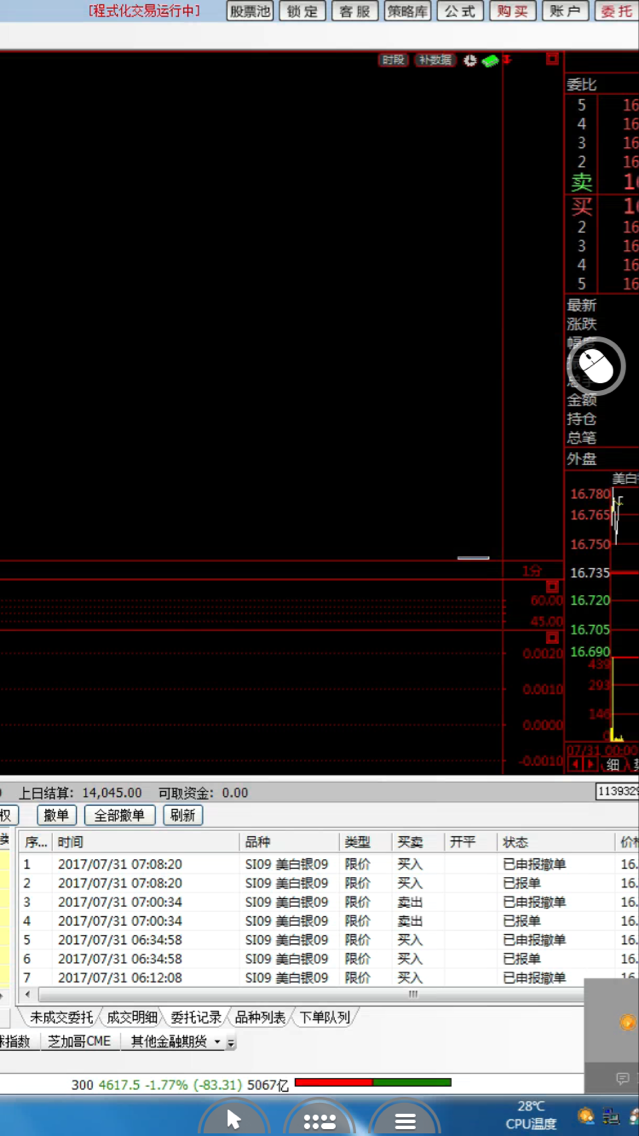Click the left arrow under the mini chart
The height and width of the screenshot is (1136, 639).
[x=577, y=764]
